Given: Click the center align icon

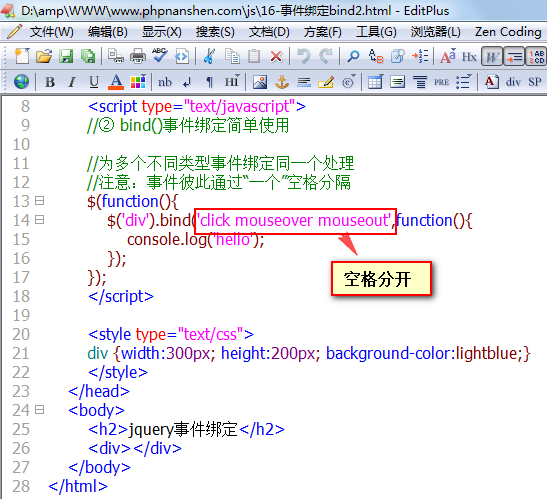Looking at the screenshot, I should pos(420,82).
